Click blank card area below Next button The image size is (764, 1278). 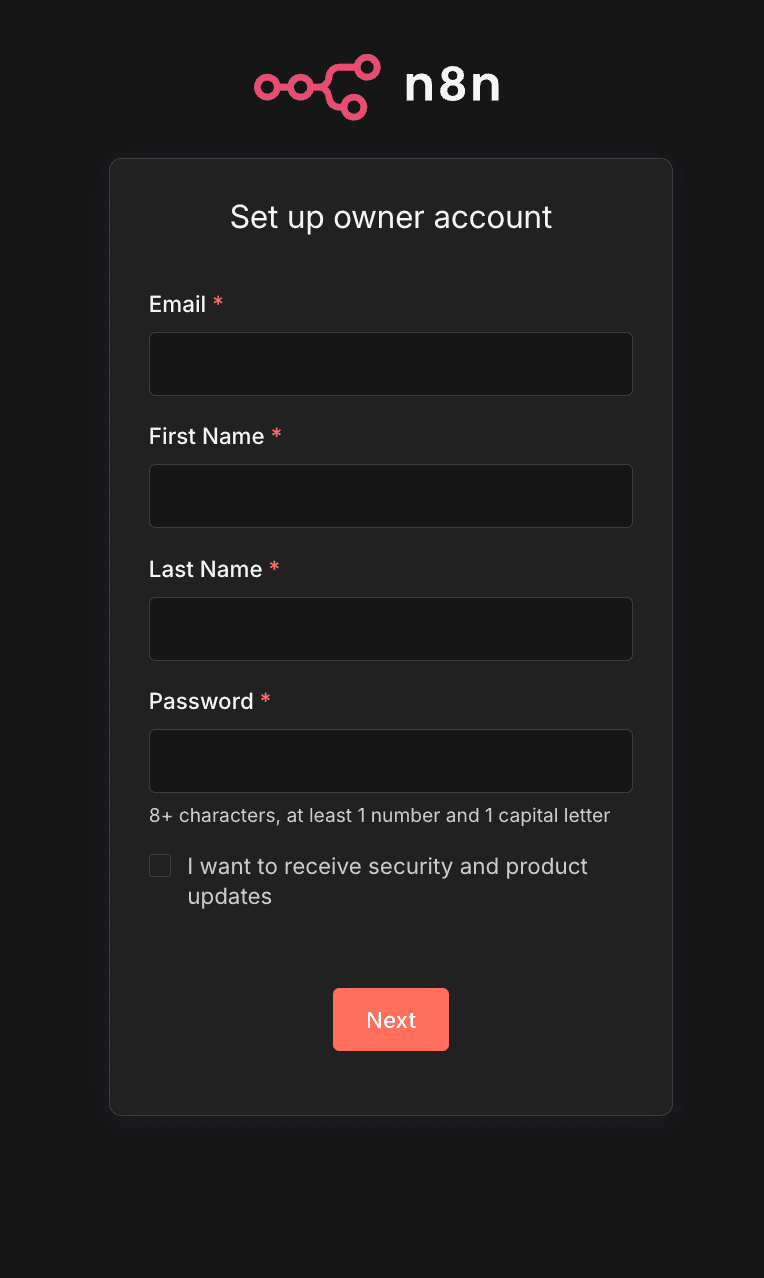click(391, 1085)
